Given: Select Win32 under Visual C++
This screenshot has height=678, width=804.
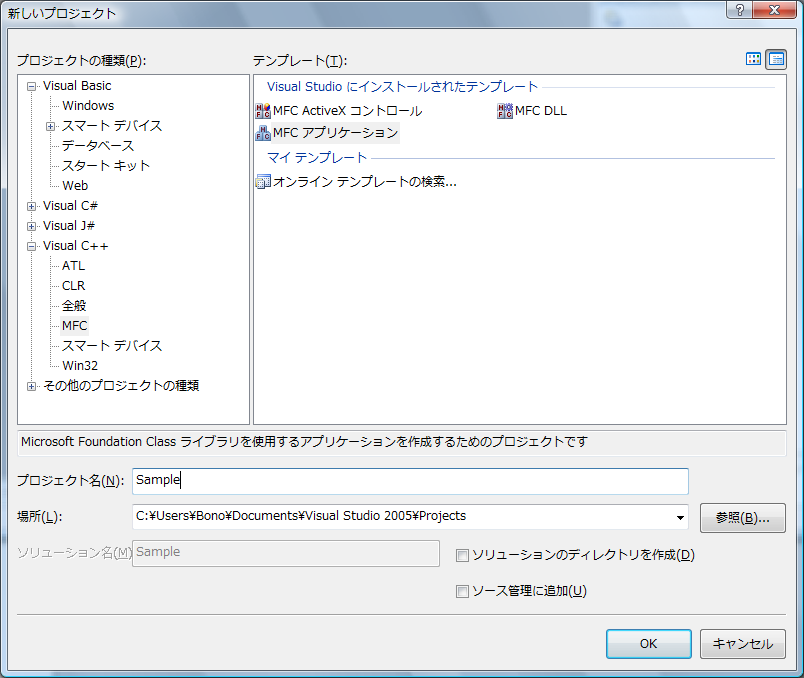Looking at the screenshot, I should (x=80, y=366).
